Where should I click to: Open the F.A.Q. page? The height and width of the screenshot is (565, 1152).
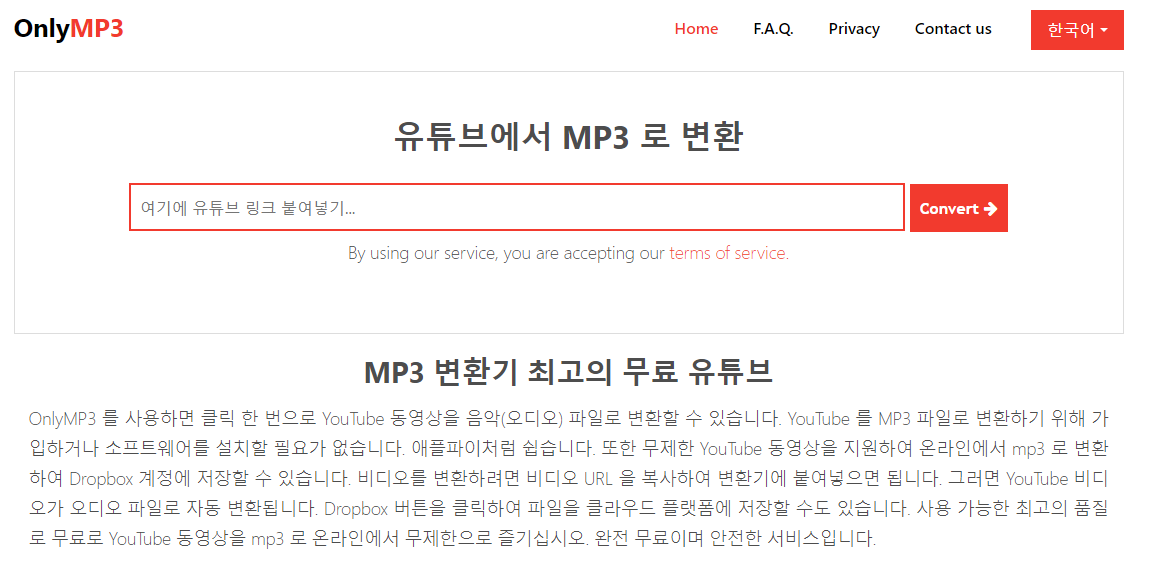(773, 29)
